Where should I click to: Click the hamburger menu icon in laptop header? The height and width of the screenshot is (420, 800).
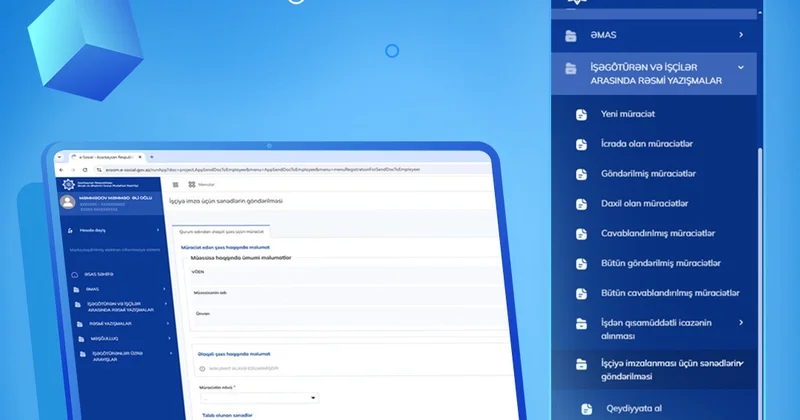(176, 184)
